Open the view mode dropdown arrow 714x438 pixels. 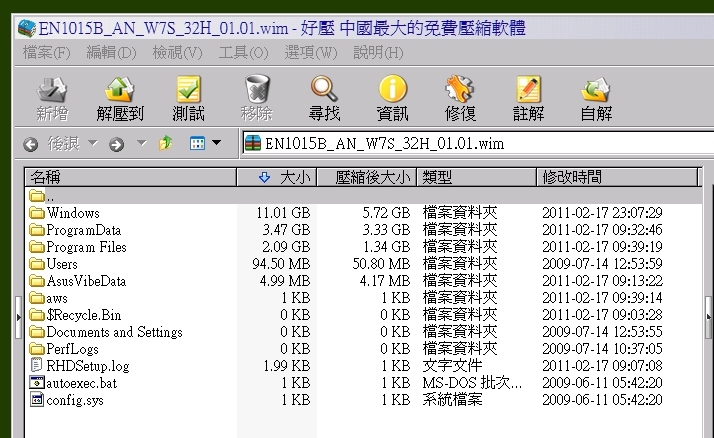click(x=217, y=143)
